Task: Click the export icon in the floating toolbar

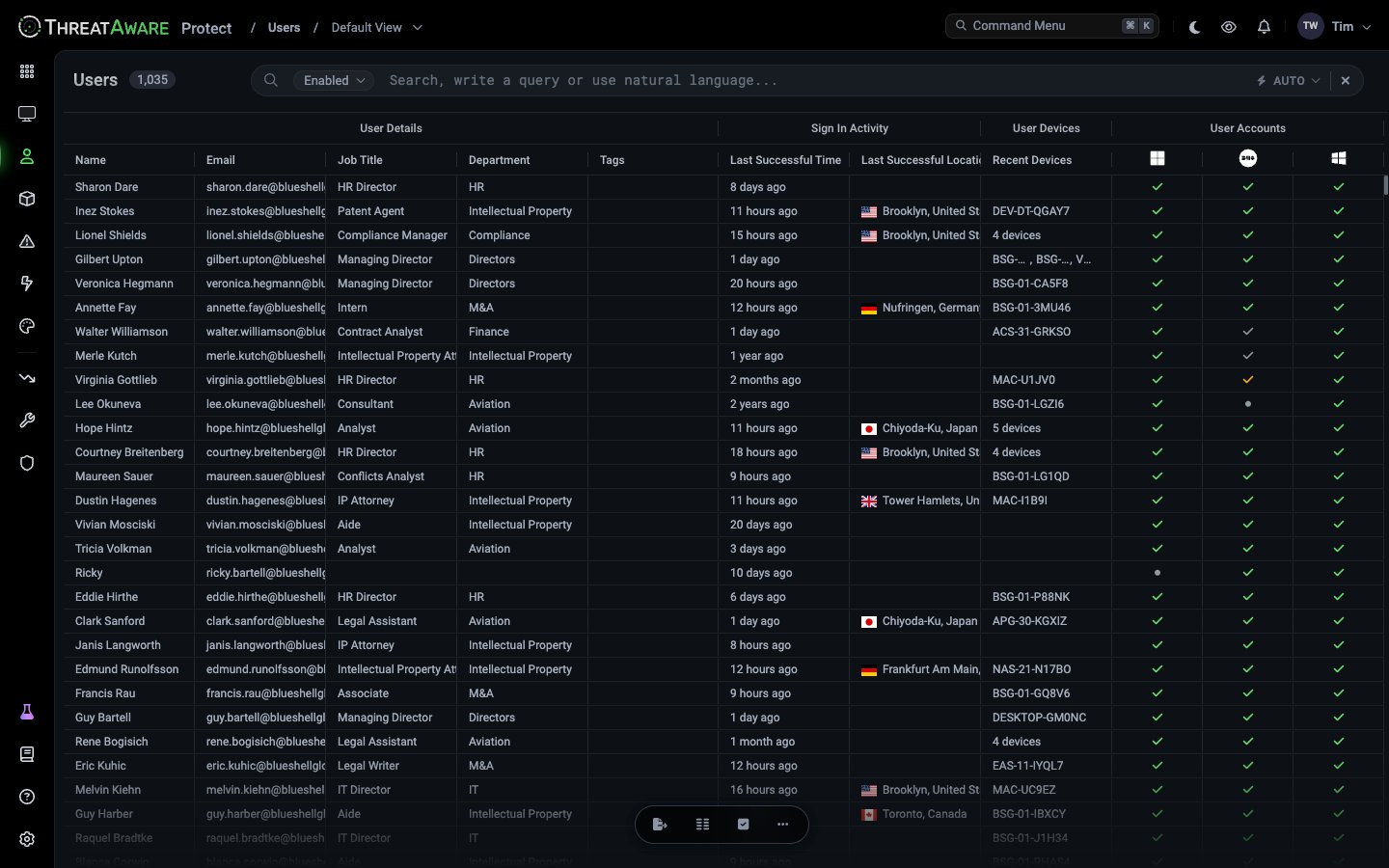Action: (660, 824)
